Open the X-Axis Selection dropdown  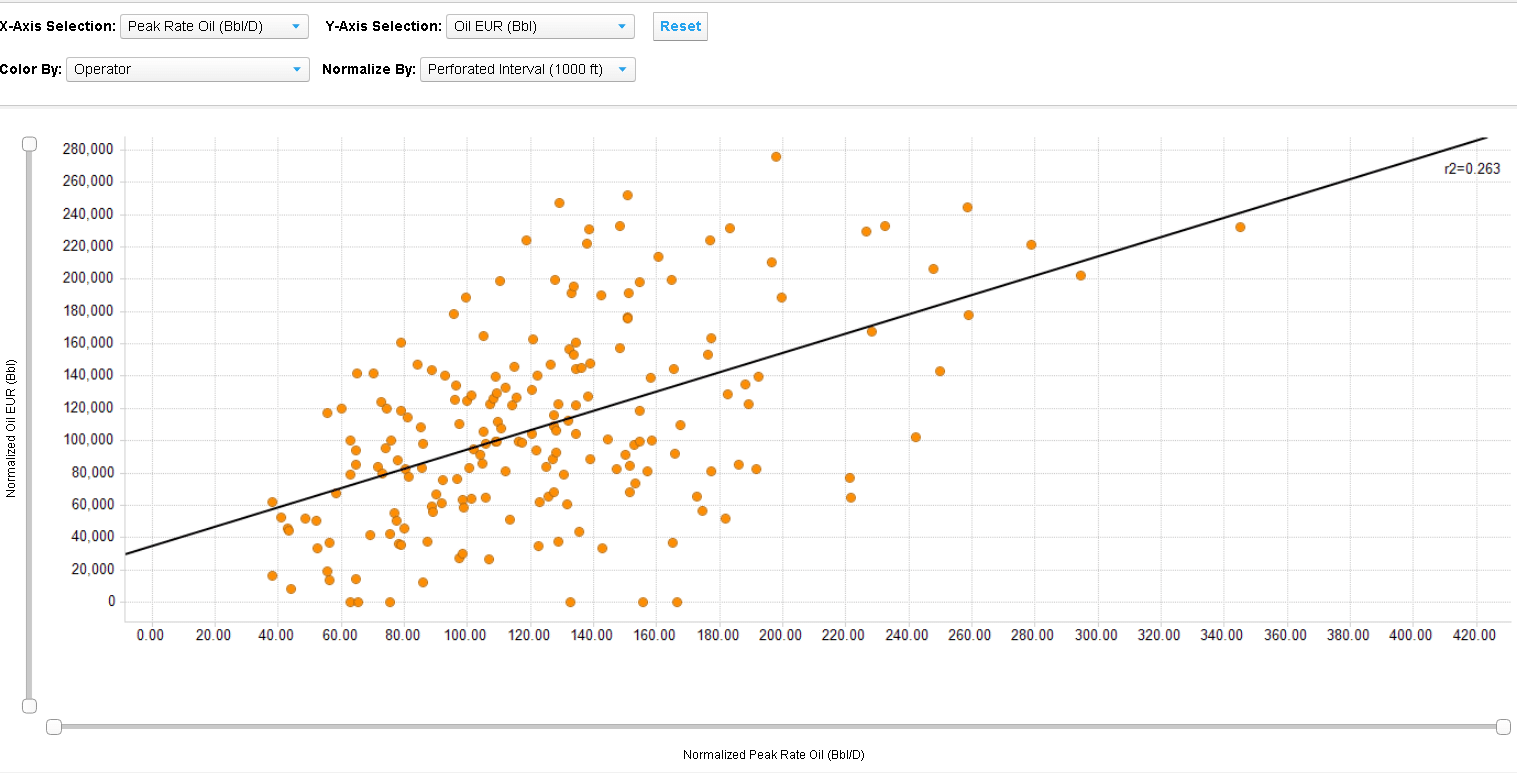point(214,27)
